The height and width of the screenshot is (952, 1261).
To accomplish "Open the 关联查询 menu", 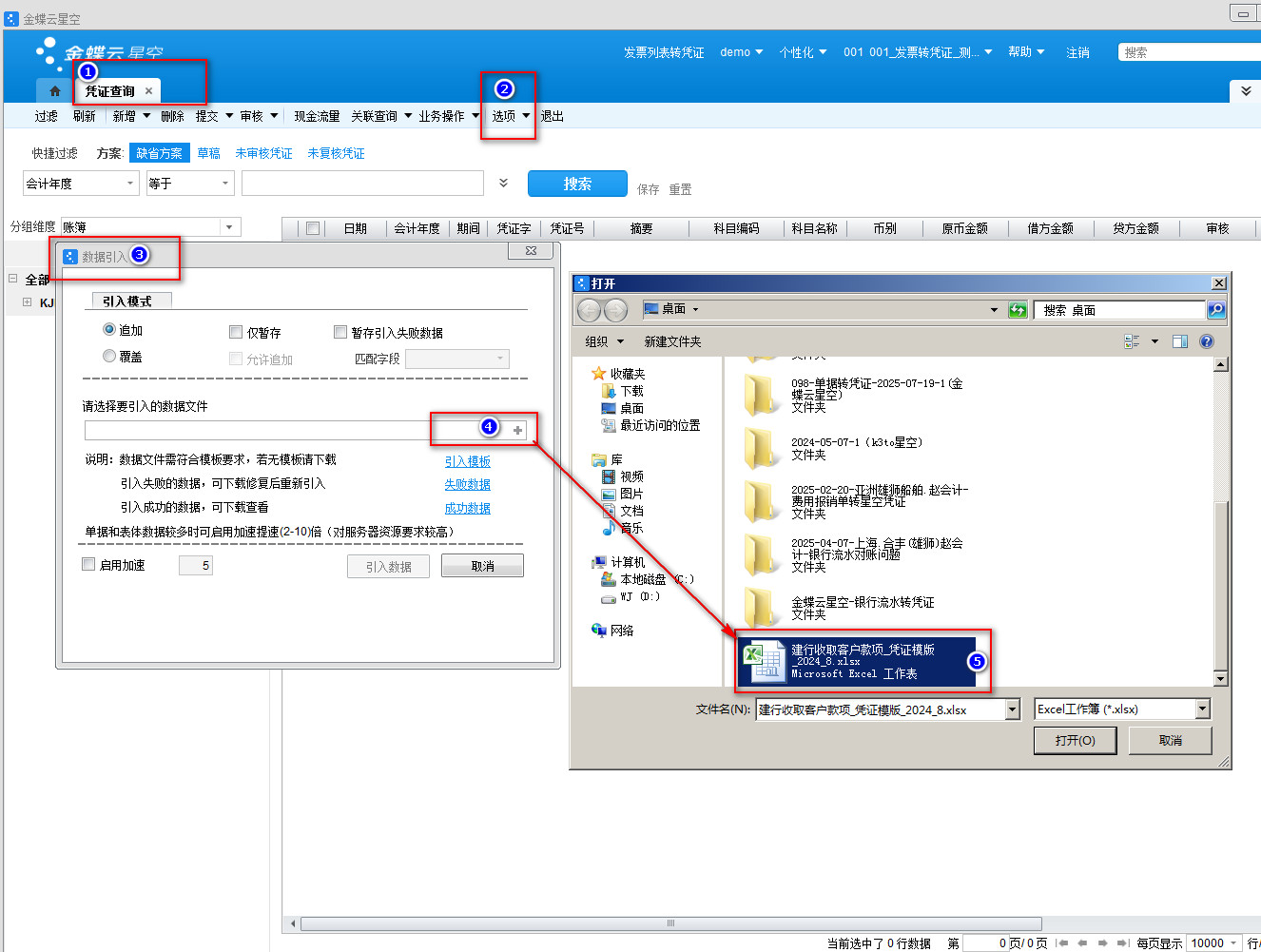I will [x=381, y=116].
